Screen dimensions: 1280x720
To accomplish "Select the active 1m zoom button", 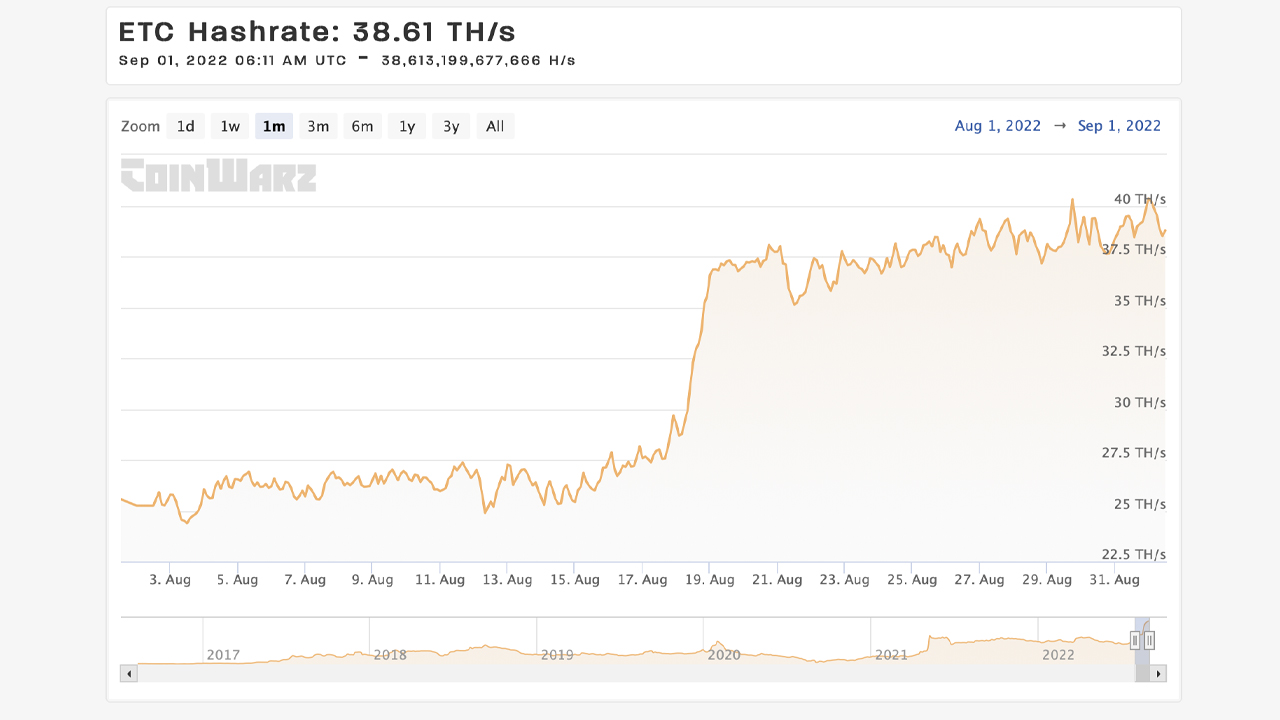I will point(274,126).
